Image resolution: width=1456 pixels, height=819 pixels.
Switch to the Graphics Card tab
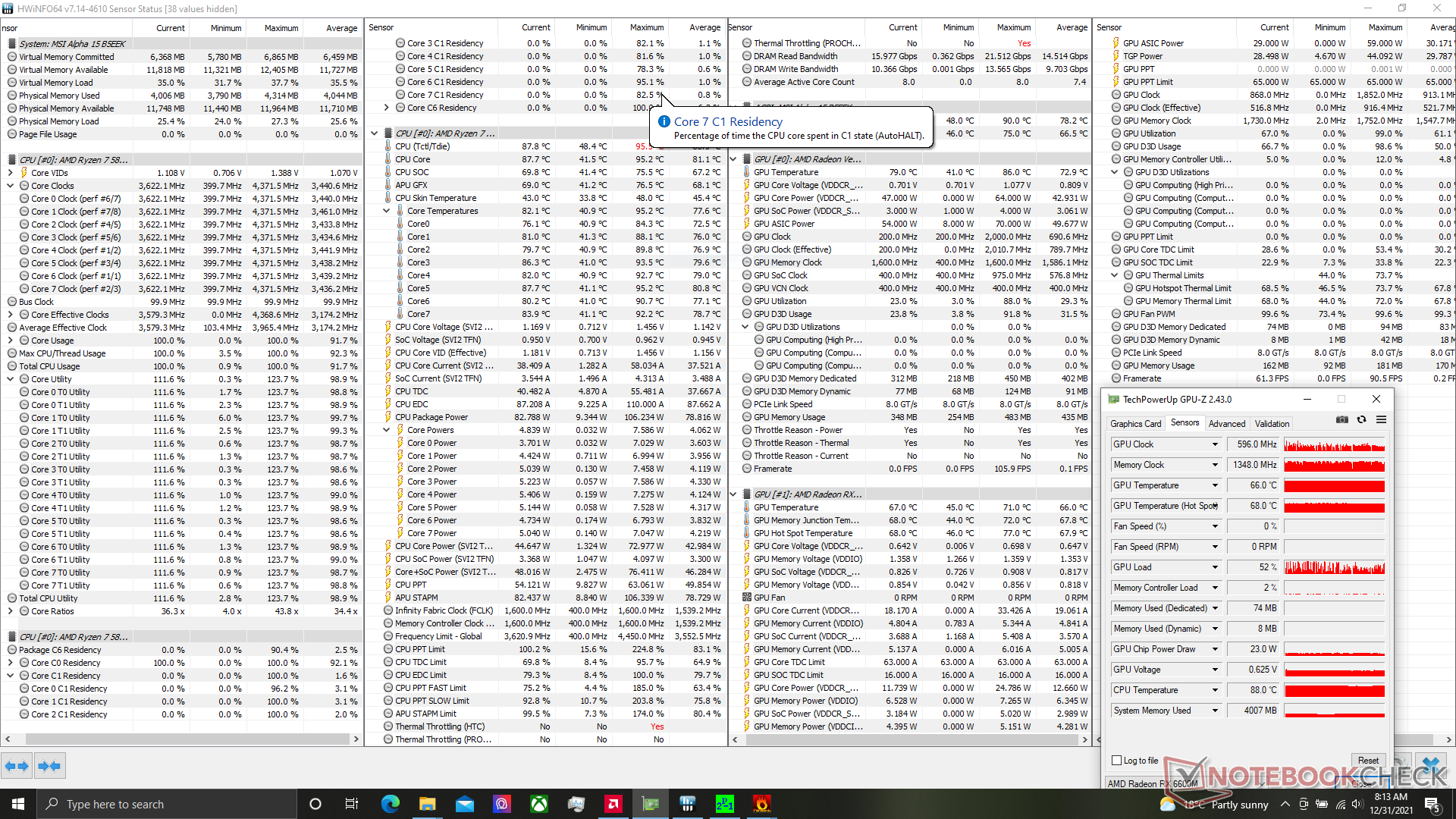[1134, 424]
